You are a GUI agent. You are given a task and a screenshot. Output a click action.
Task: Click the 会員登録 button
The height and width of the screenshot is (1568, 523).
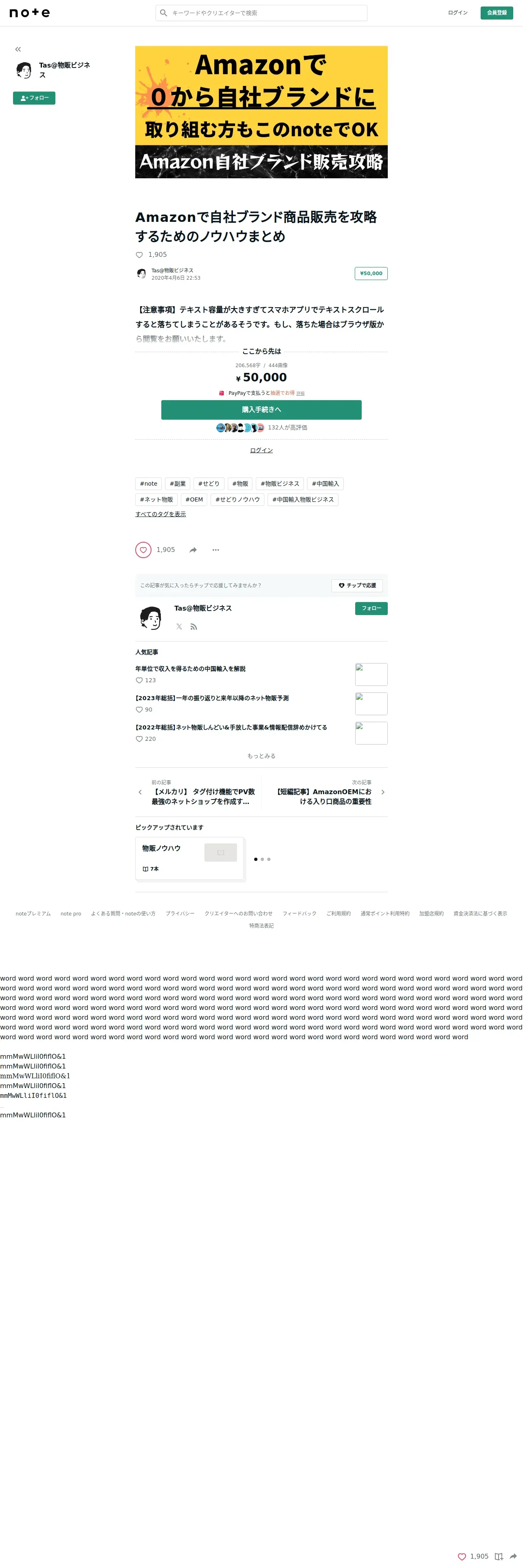tap(497, 13)
